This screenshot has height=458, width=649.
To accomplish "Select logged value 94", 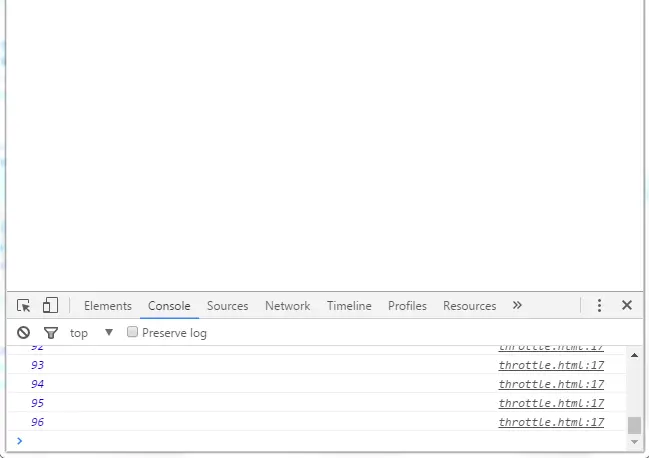I will [x=37, y=384].
